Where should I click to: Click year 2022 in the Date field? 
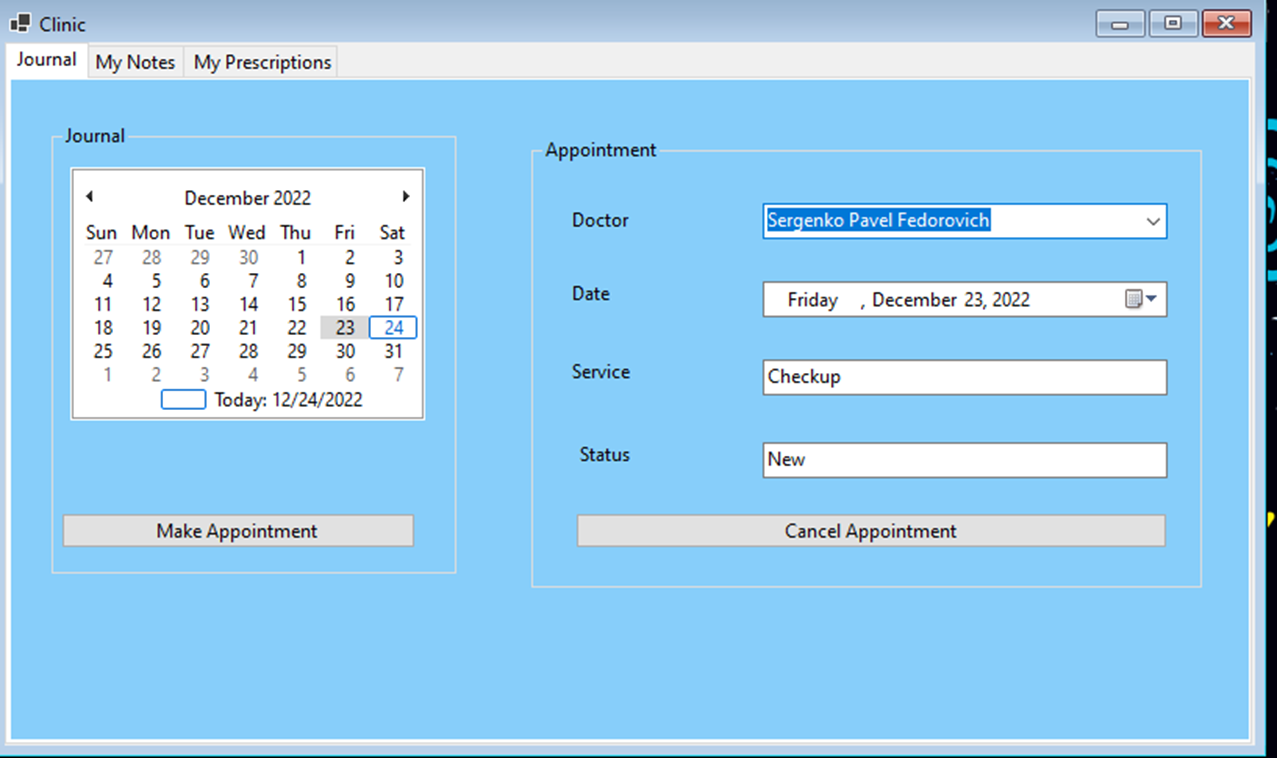[x=1011, y=300]
